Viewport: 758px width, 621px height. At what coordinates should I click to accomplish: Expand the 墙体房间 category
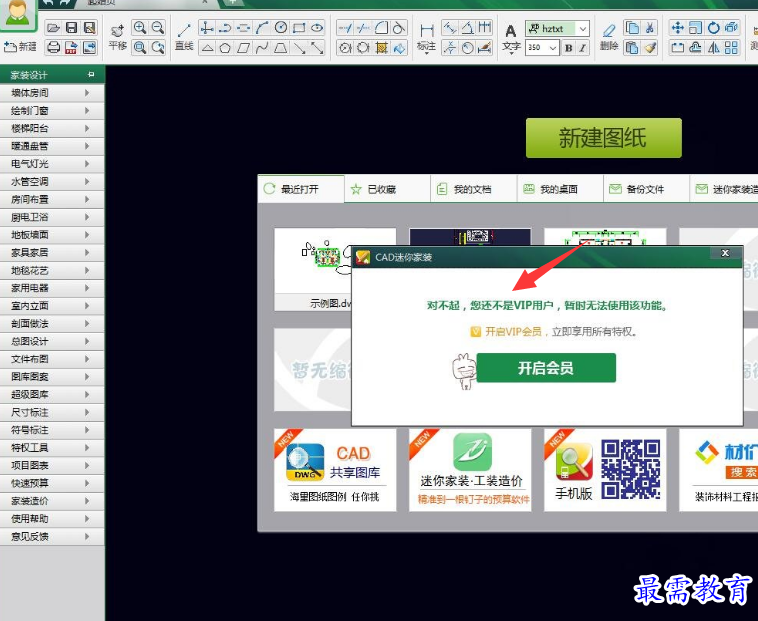[x=52, y=93]
